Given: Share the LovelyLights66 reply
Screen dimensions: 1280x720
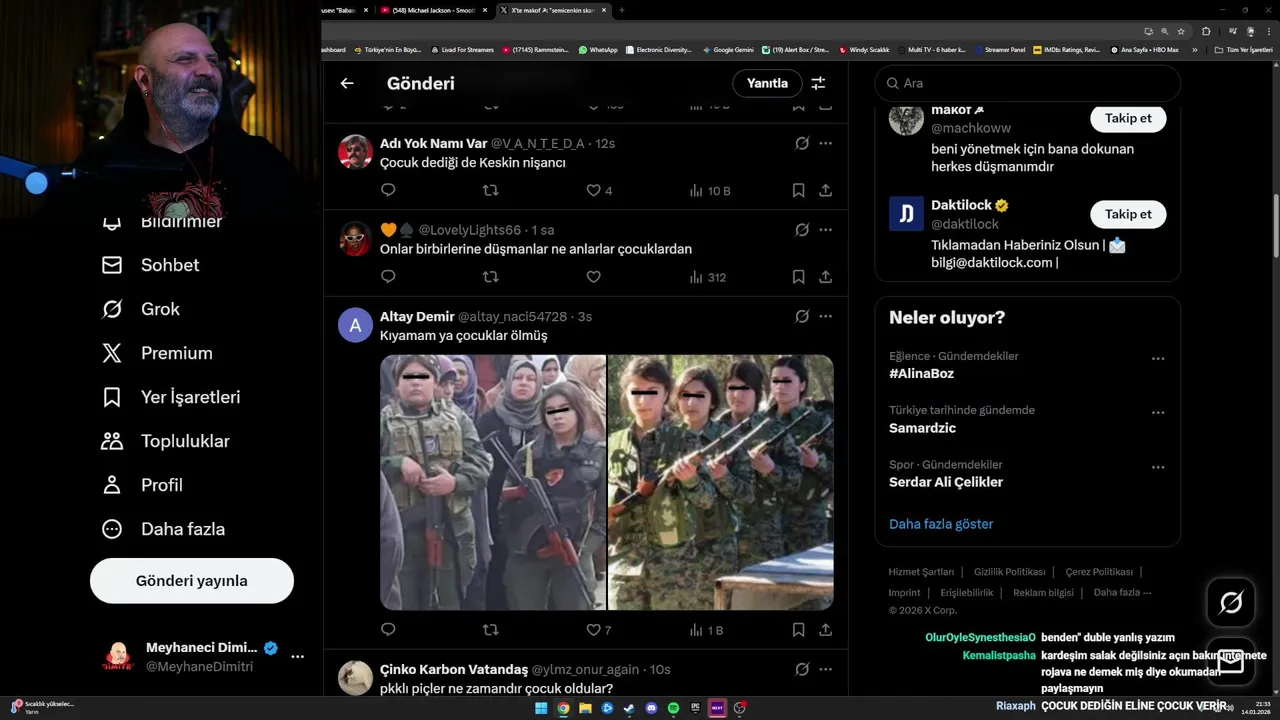Looking at the screenshot, I should point(826,277).
